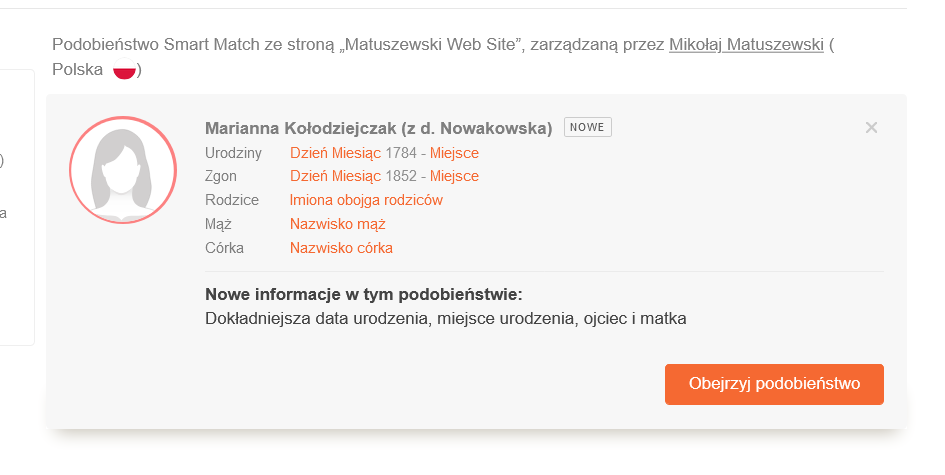Click the Polish flag icon
This screenshot has width=945, height=475.
(124, 70)
